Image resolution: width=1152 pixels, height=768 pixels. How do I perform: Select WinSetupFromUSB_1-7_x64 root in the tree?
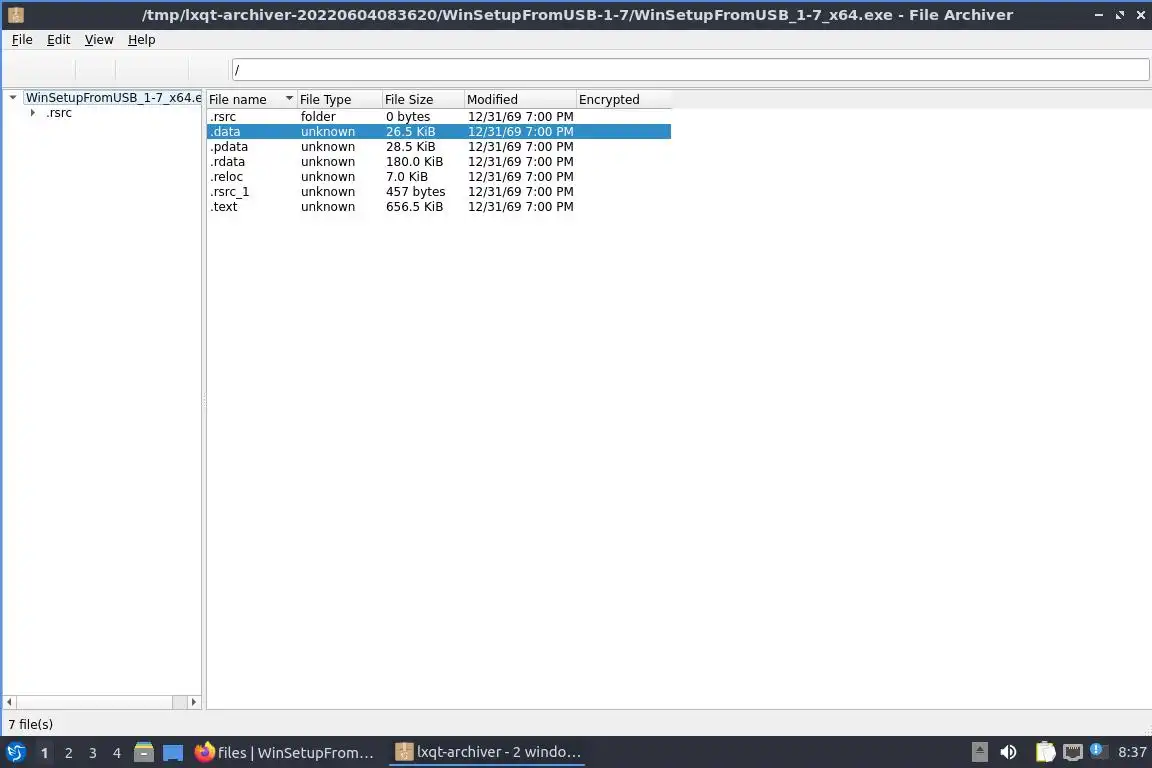tap(112, 97)
